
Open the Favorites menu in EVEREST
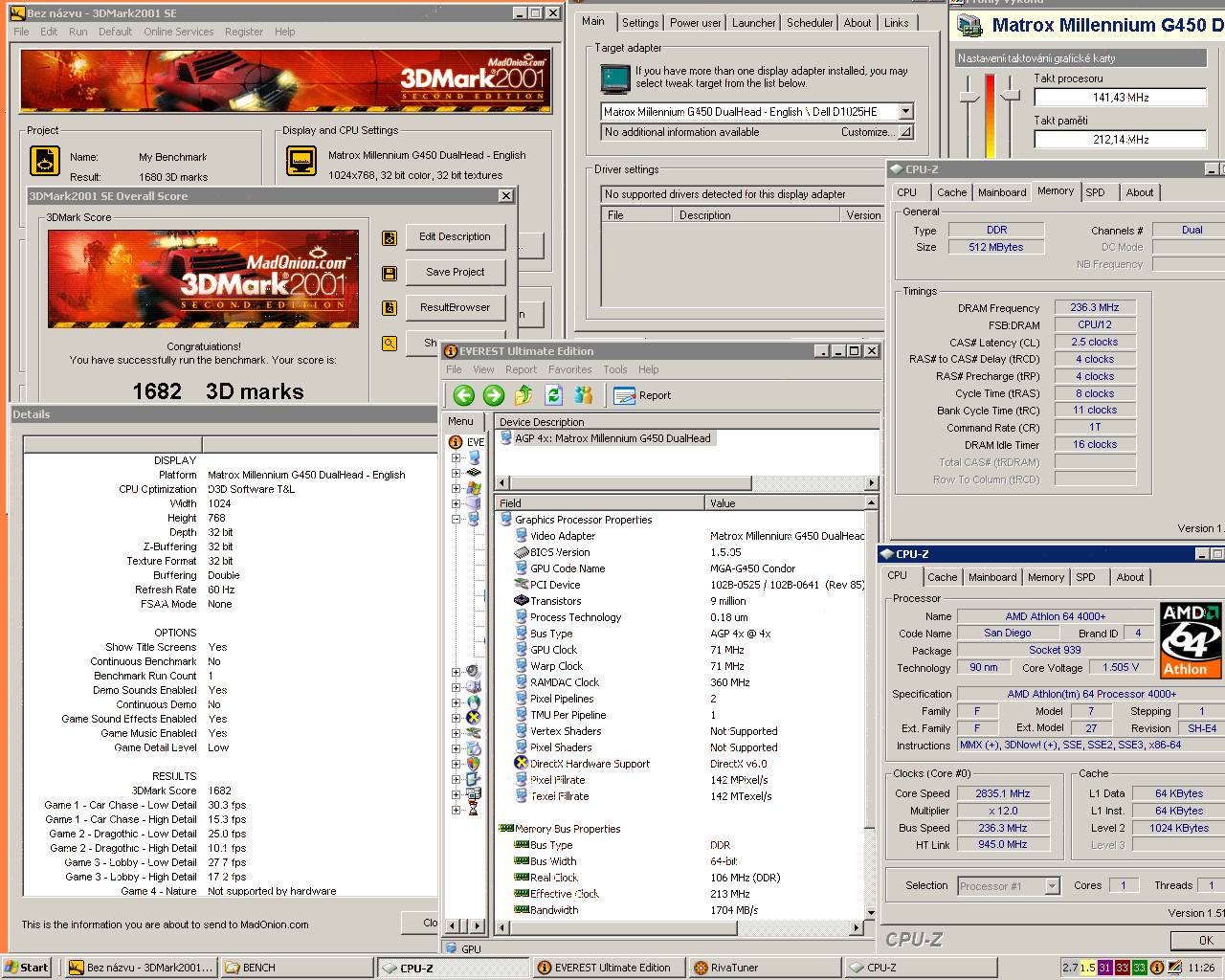click(x=570, y=369)
